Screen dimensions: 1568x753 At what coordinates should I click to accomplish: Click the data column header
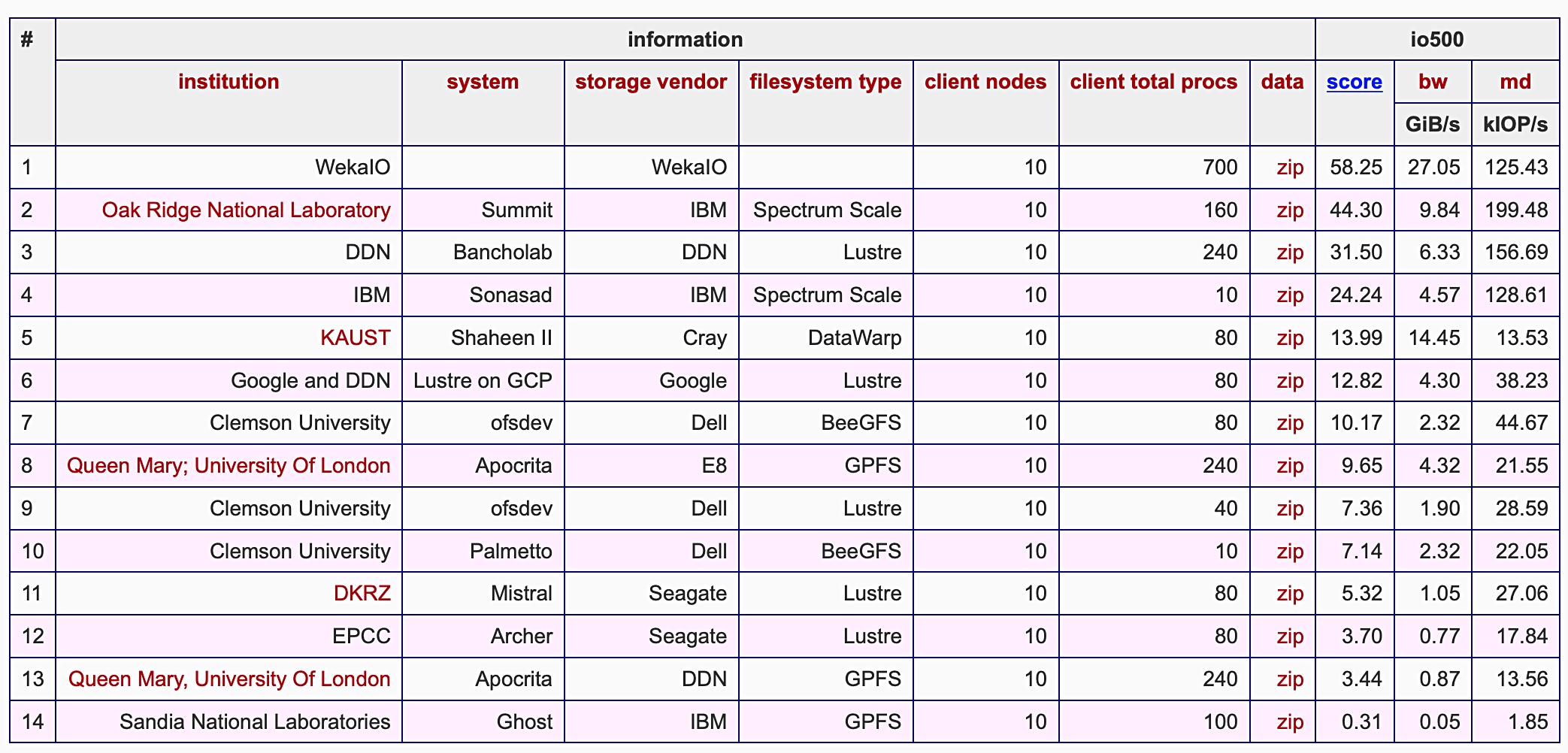[1282, 82]
